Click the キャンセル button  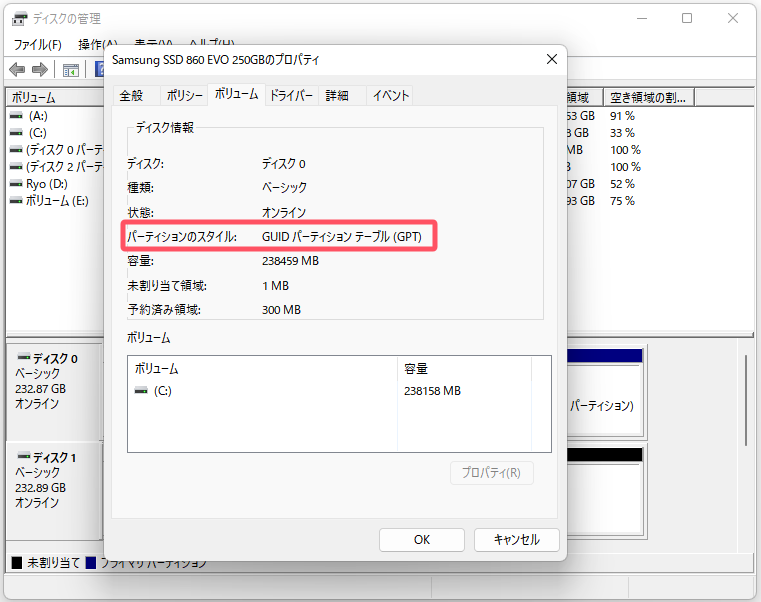[516, 539]
